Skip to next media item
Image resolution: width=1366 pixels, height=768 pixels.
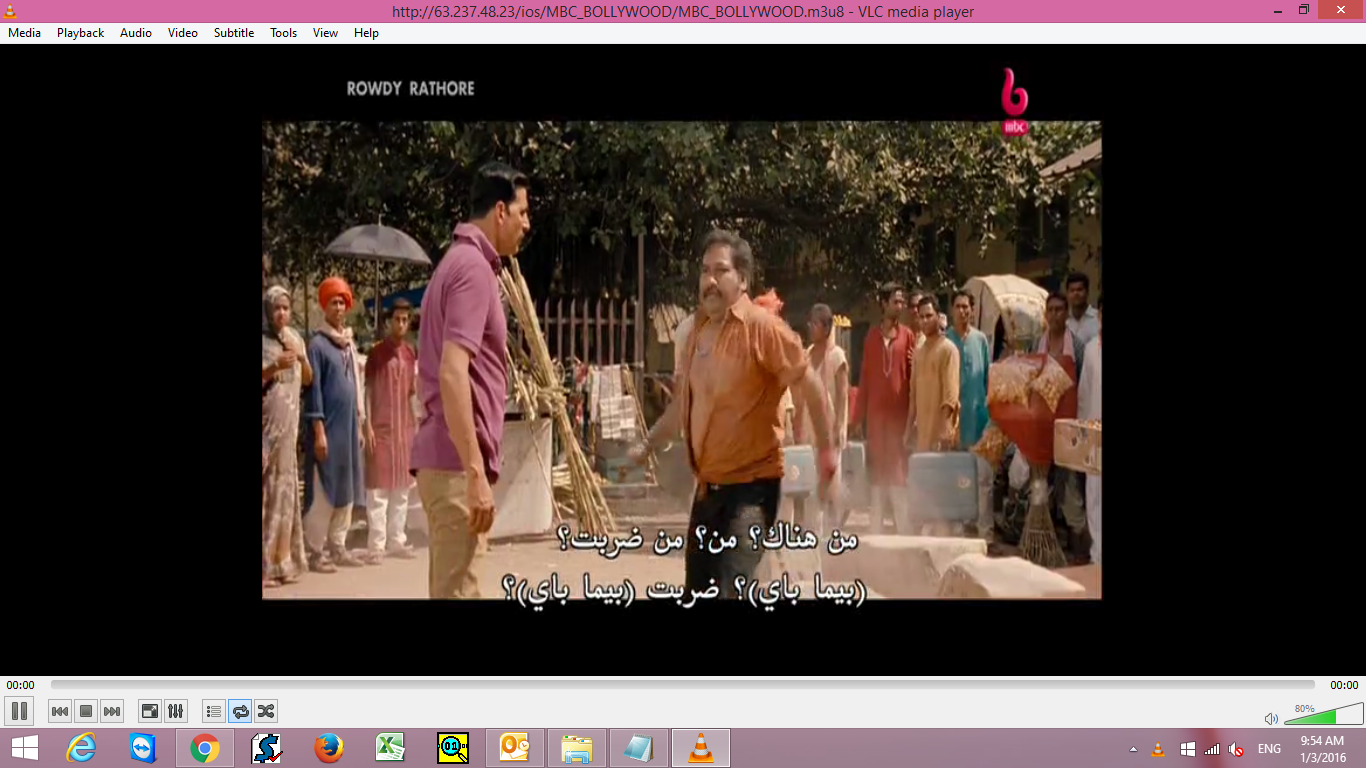tap(112, 711)
